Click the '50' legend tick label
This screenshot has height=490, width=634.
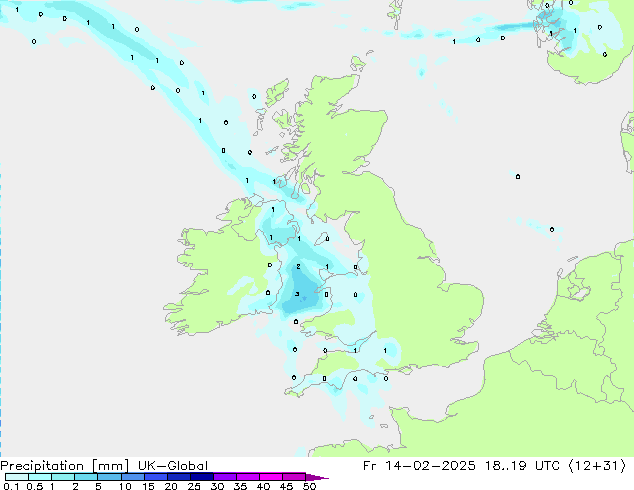pyautogui.click(x=309, y=486)
